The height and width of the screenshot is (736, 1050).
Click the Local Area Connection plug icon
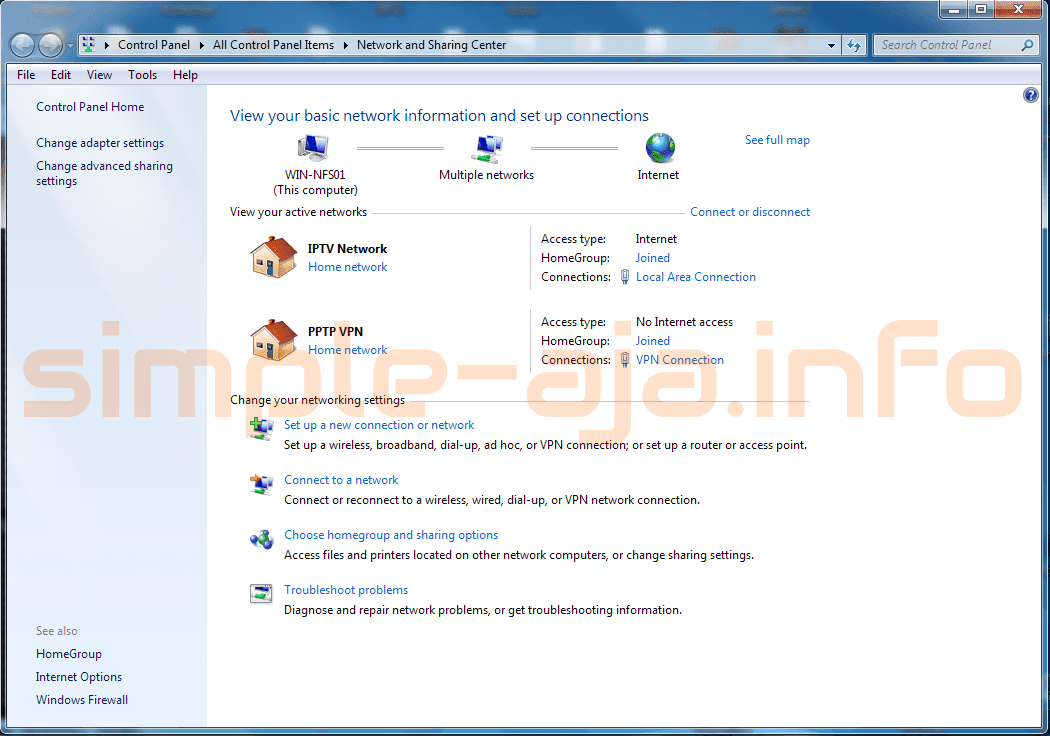625,277
